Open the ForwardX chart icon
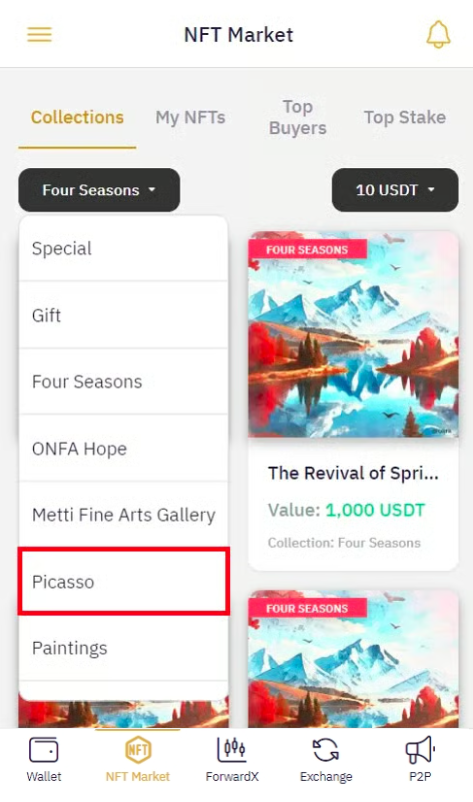Viewport: 473px width, 802px height. 232,749
